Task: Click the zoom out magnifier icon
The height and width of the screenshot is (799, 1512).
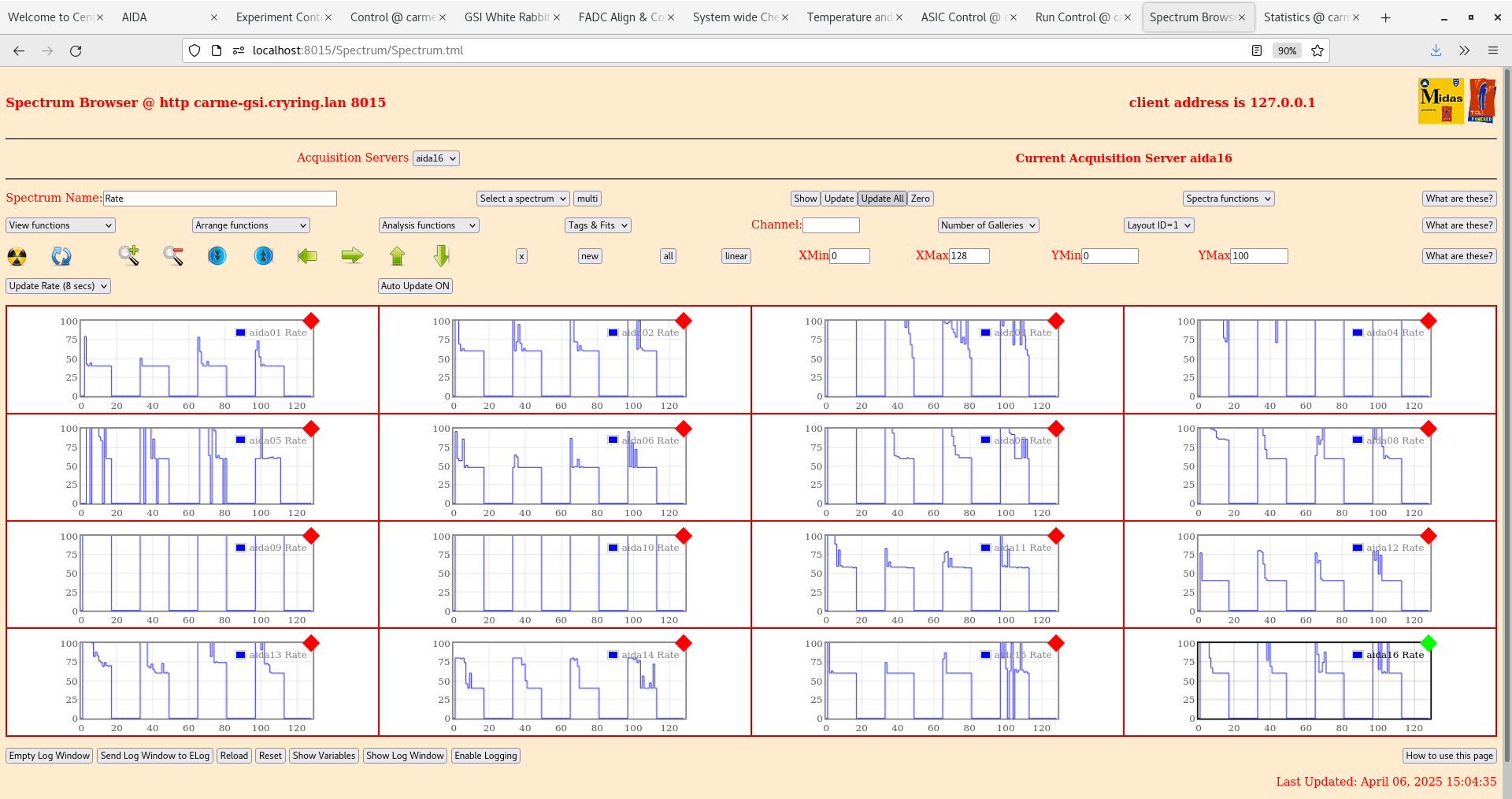Action: (x=173, y=255)
